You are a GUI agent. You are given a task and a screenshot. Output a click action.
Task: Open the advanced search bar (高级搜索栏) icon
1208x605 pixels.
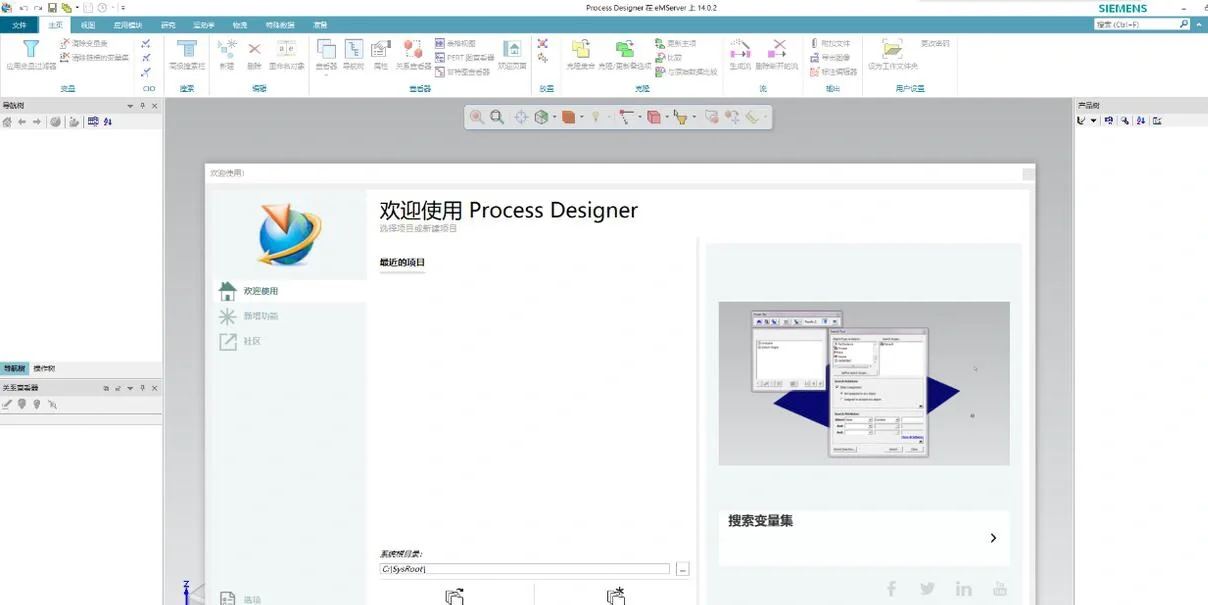tap(187, 50)
